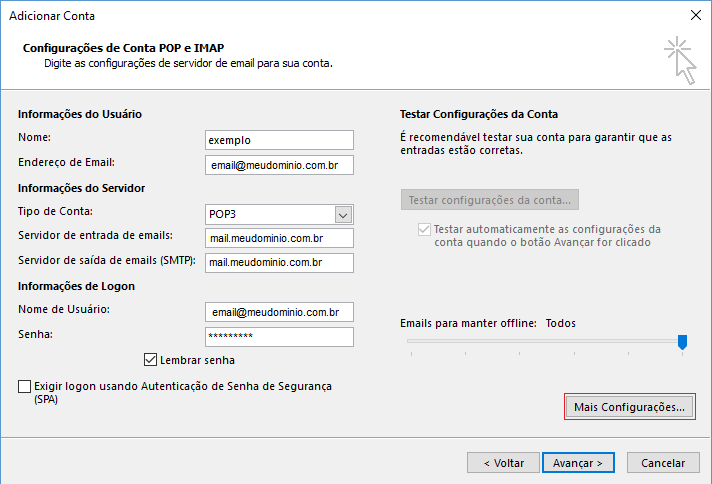Go back with the Voltar button
The height and width of the screenshot is (484, 712).
(x=504, y=463)
